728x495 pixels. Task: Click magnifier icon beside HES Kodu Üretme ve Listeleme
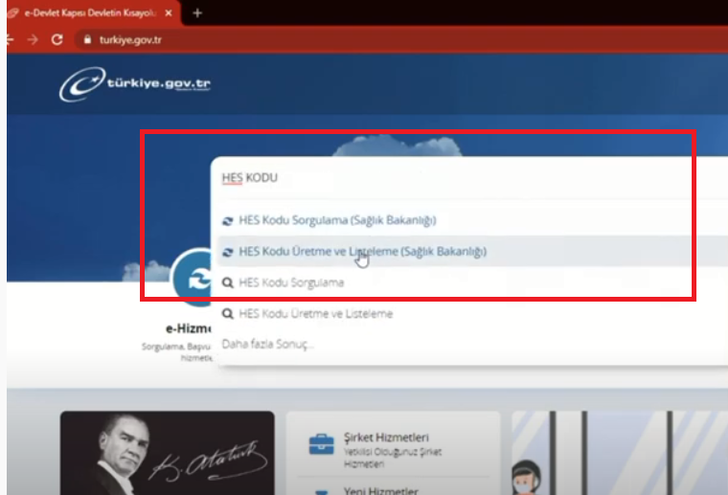(228, 314)
